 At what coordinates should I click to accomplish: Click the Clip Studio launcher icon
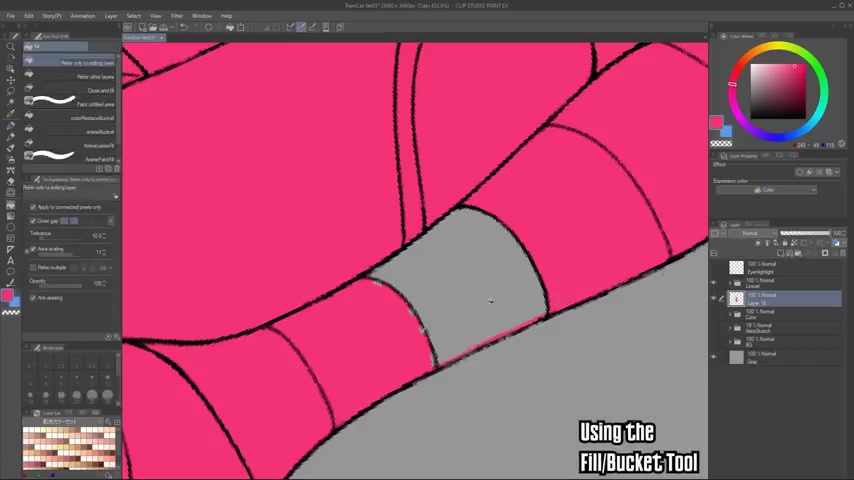click(127, 27)
